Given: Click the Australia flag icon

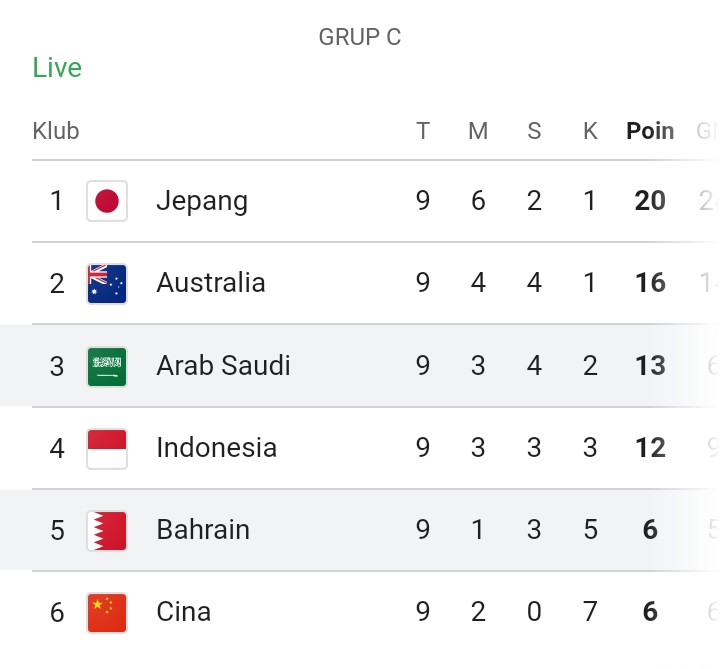Looking at the screenshot, I should pyautogui.click(x=107, y=284).
